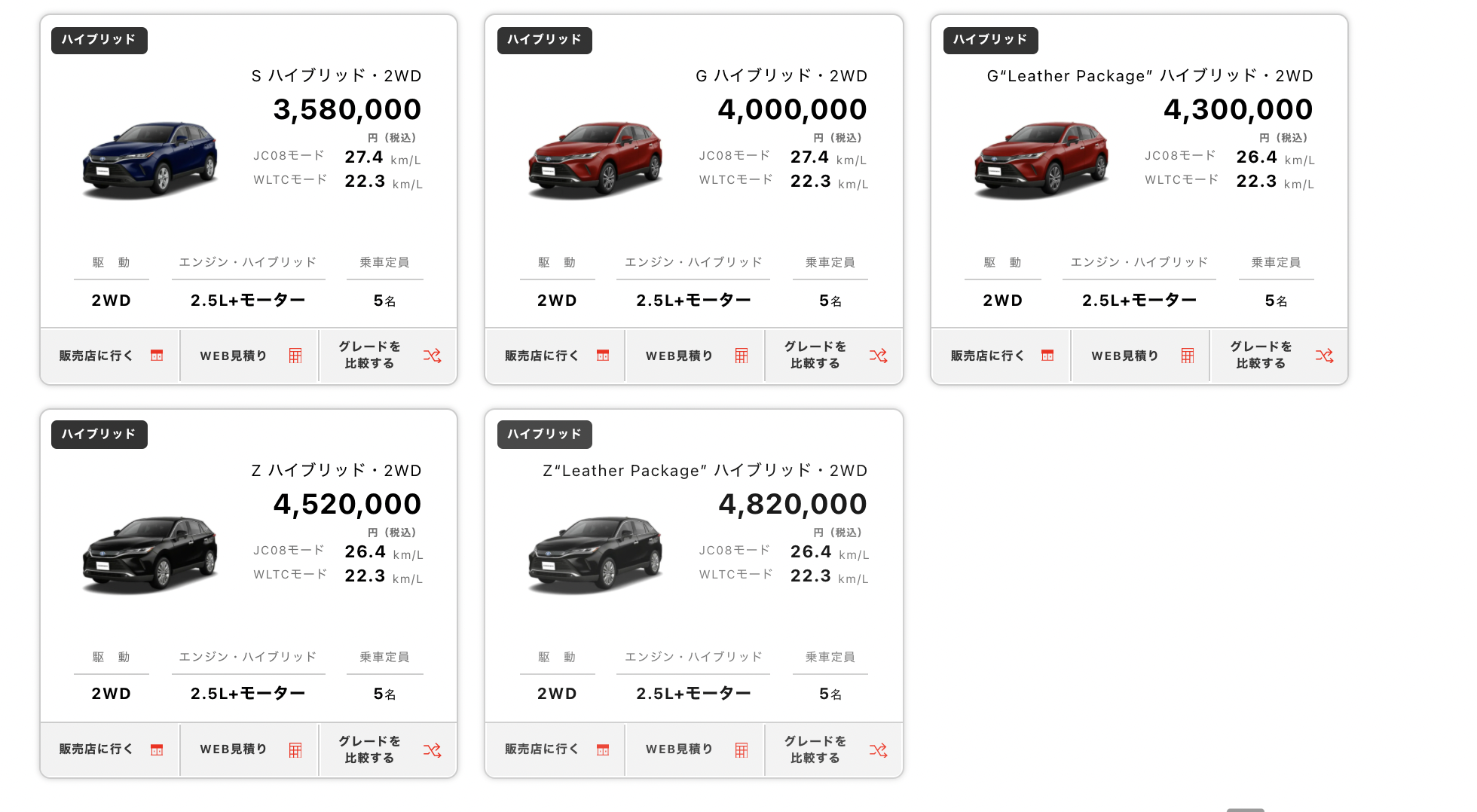Click compare shuffle icon on G Leather Package card
This screenshot has width=1477, height=812.
click(1324, 356)
